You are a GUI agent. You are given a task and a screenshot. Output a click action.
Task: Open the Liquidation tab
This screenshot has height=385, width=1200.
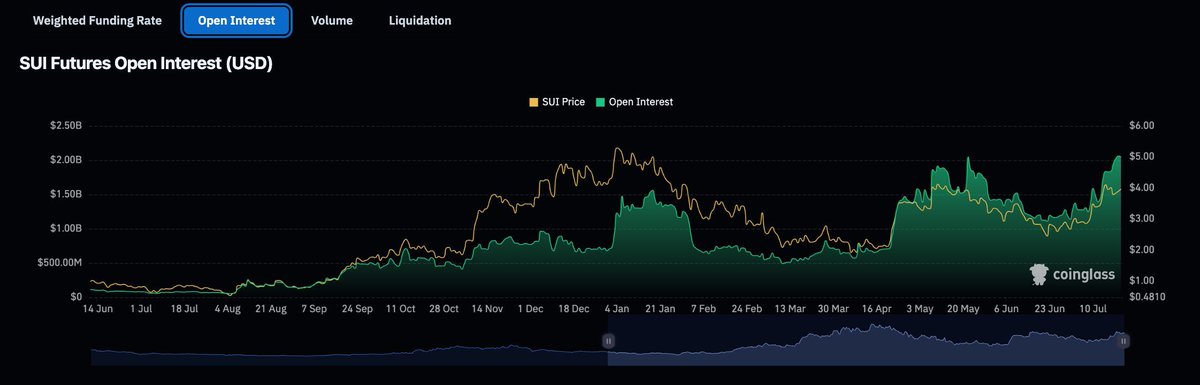pos(420,20)
